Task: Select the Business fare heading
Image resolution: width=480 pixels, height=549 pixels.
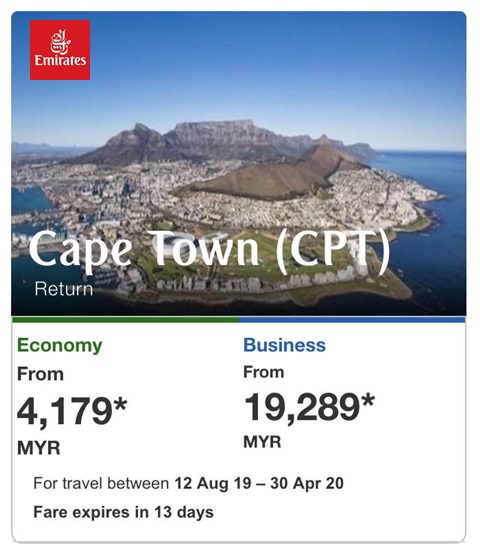Action: tap(284, 345)
